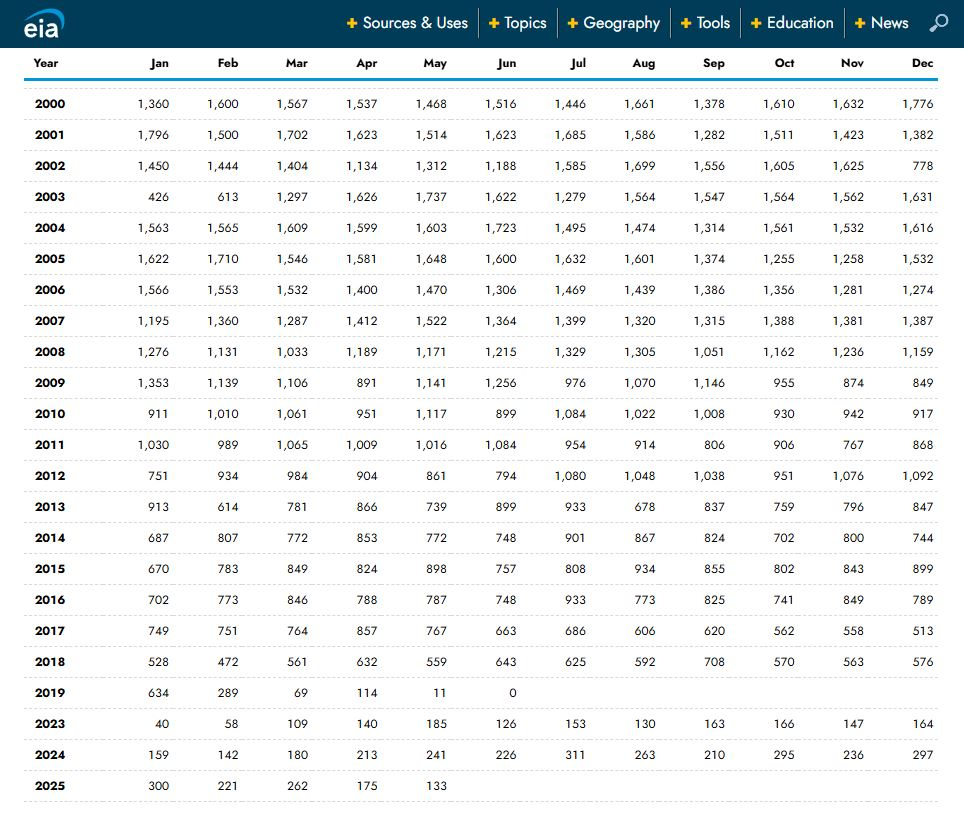Click the Jun column header
The width and height of the screenshot is (964, 823).
[x=507, y=63]
